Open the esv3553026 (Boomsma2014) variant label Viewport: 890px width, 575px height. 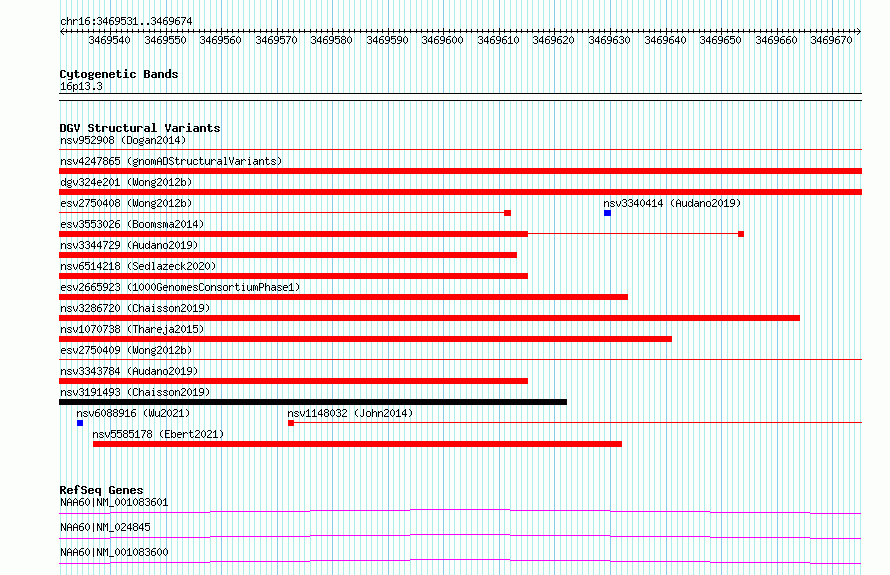132,224
